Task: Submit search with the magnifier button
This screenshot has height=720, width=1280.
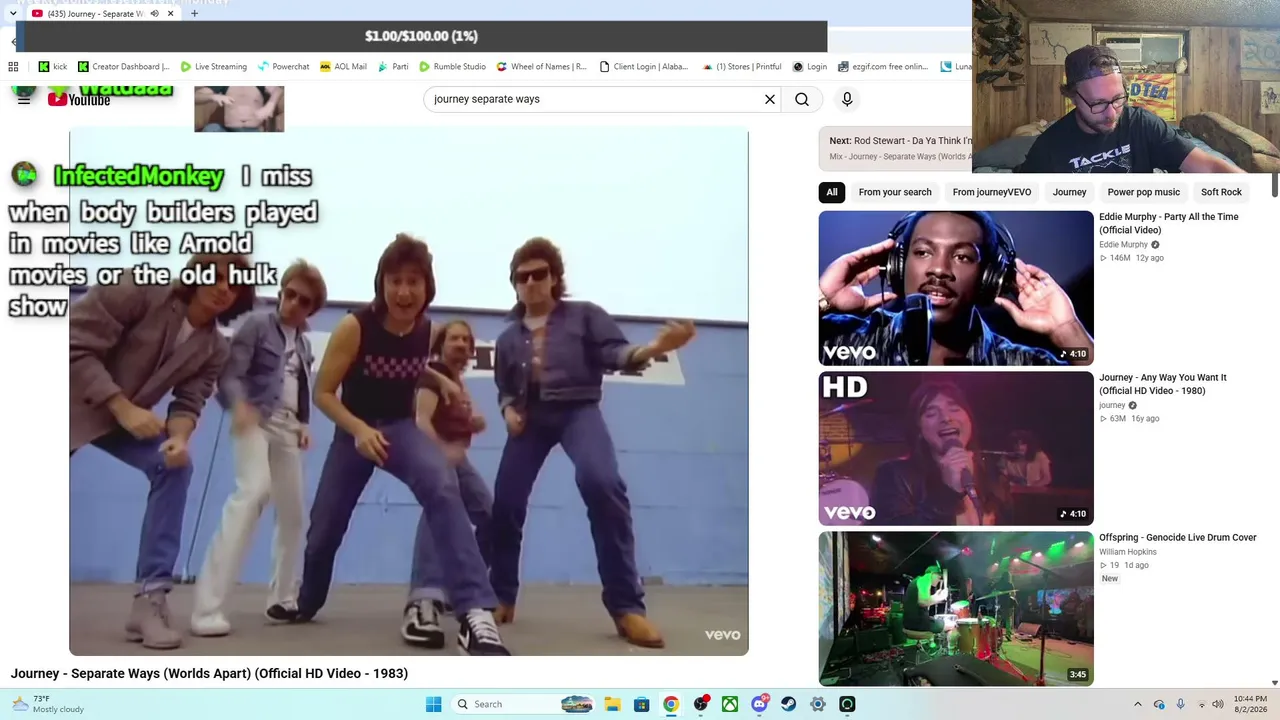Action: click(x=802, y=99)
